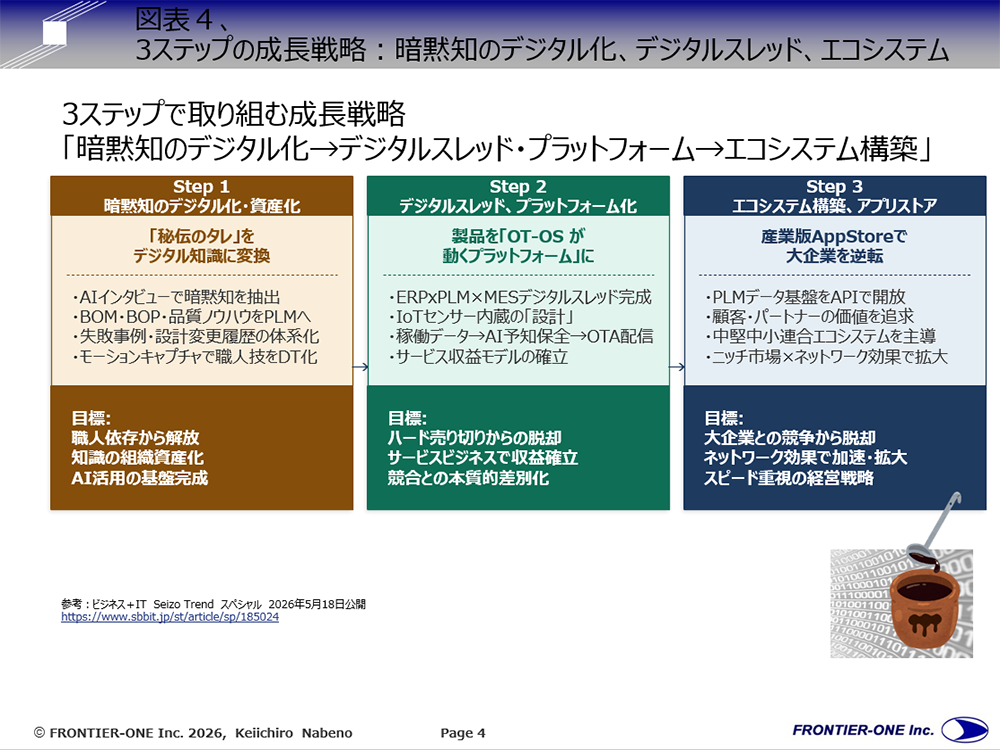Image resolution: width=1000 pixels, height=750 pixels.
Task: Click the goal サービスビジネスで収益確立
Action: 483,457
